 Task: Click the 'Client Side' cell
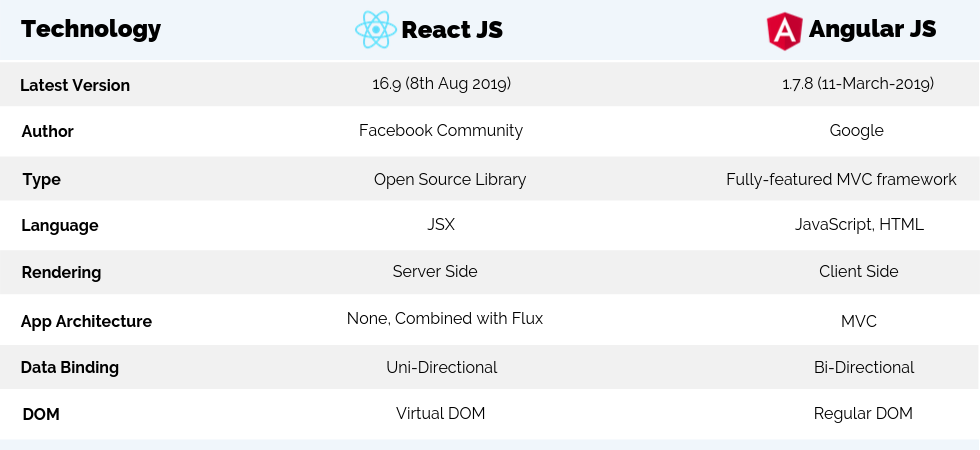pos(859,271)
